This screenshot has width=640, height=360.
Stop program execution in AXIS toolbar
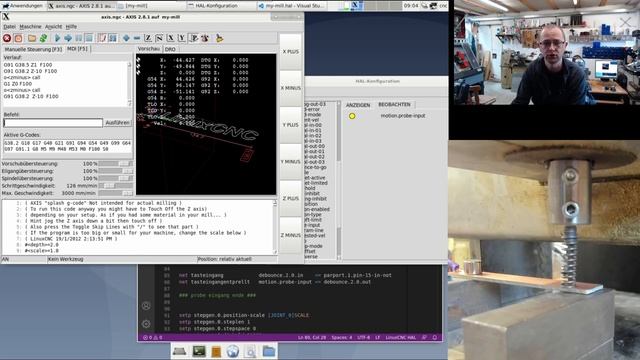89,38
